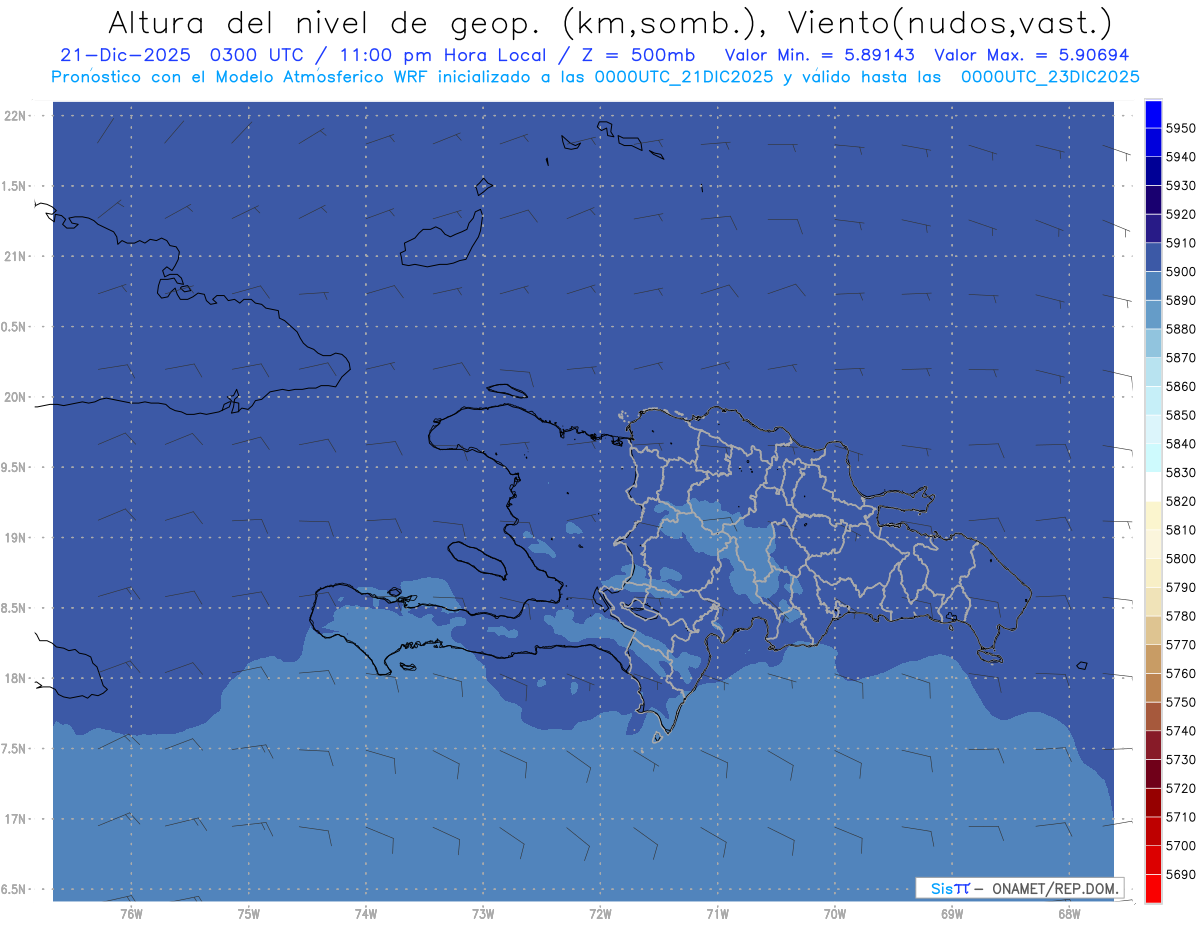Click the bright blue swatch above 5950

click(1153, 114)
